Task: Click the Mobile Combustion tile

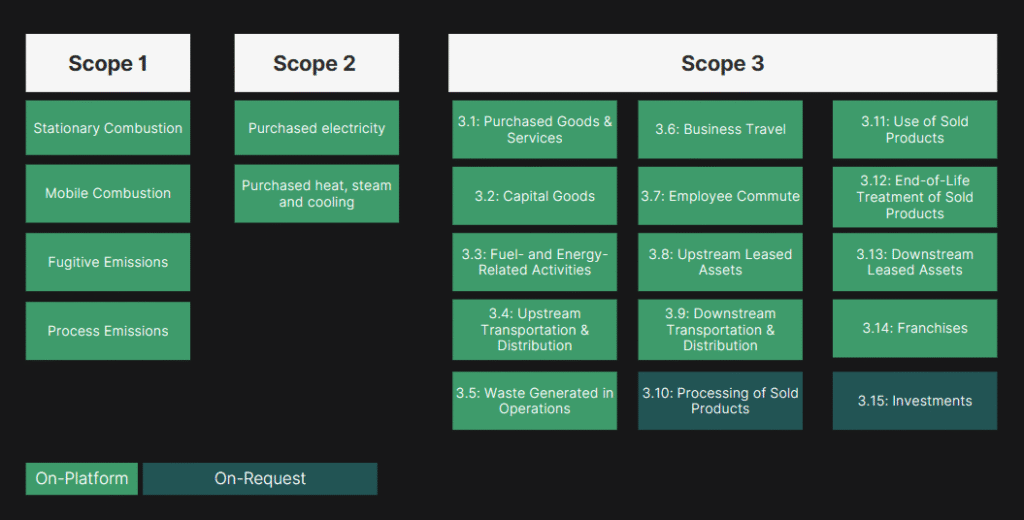Action: [108, 193]
